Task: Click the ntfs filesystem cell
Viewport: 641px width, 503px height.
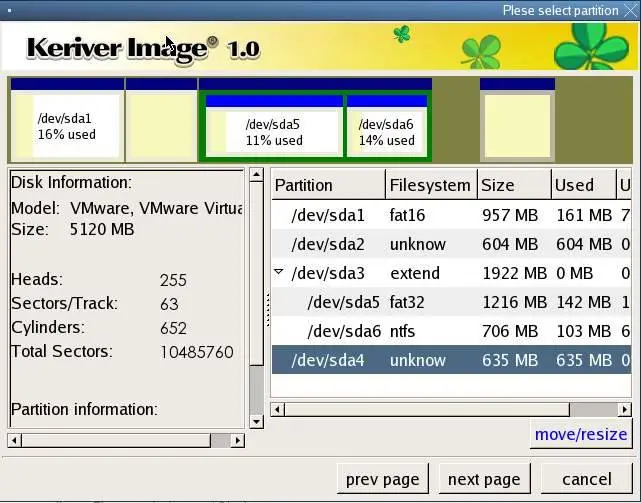Action: [402, 331]
